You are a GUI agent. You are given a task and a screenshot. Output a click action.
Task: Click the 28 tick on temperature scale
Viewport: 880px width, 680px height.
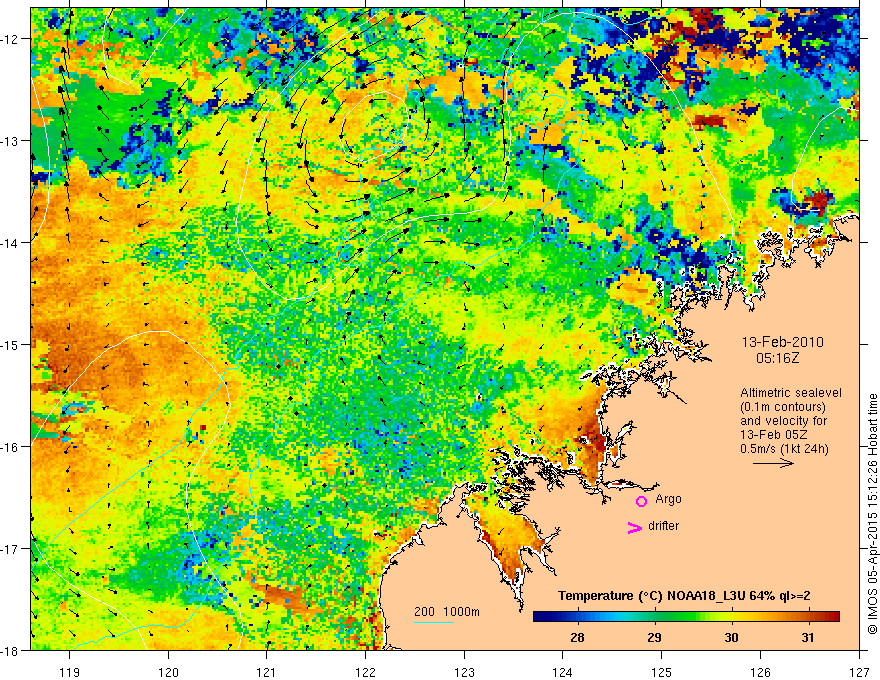[577, 638]
